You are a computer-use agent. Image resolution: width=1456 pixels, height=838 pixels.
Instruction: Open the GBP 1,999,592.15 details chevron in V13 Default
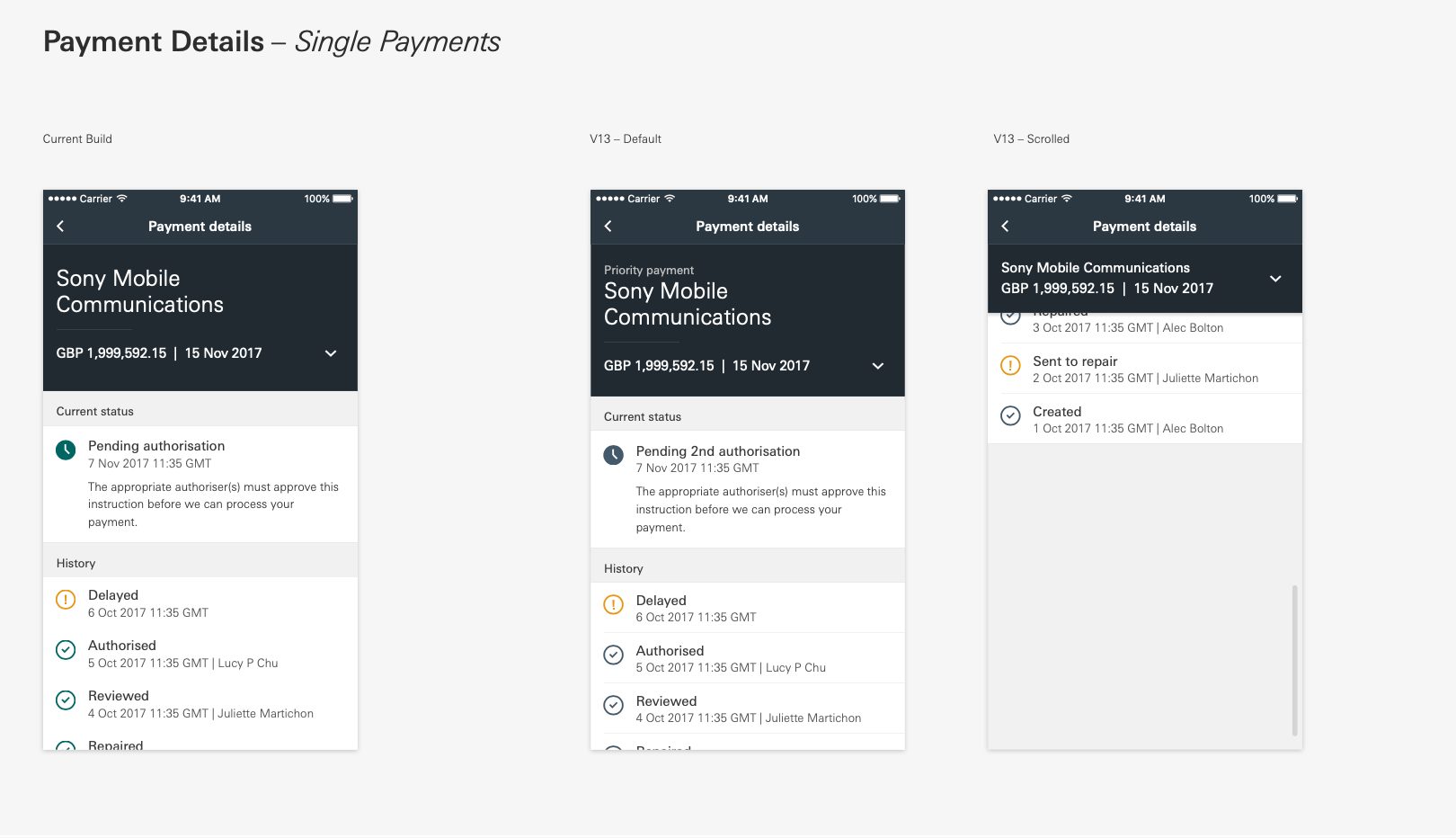tap(878, 366)
